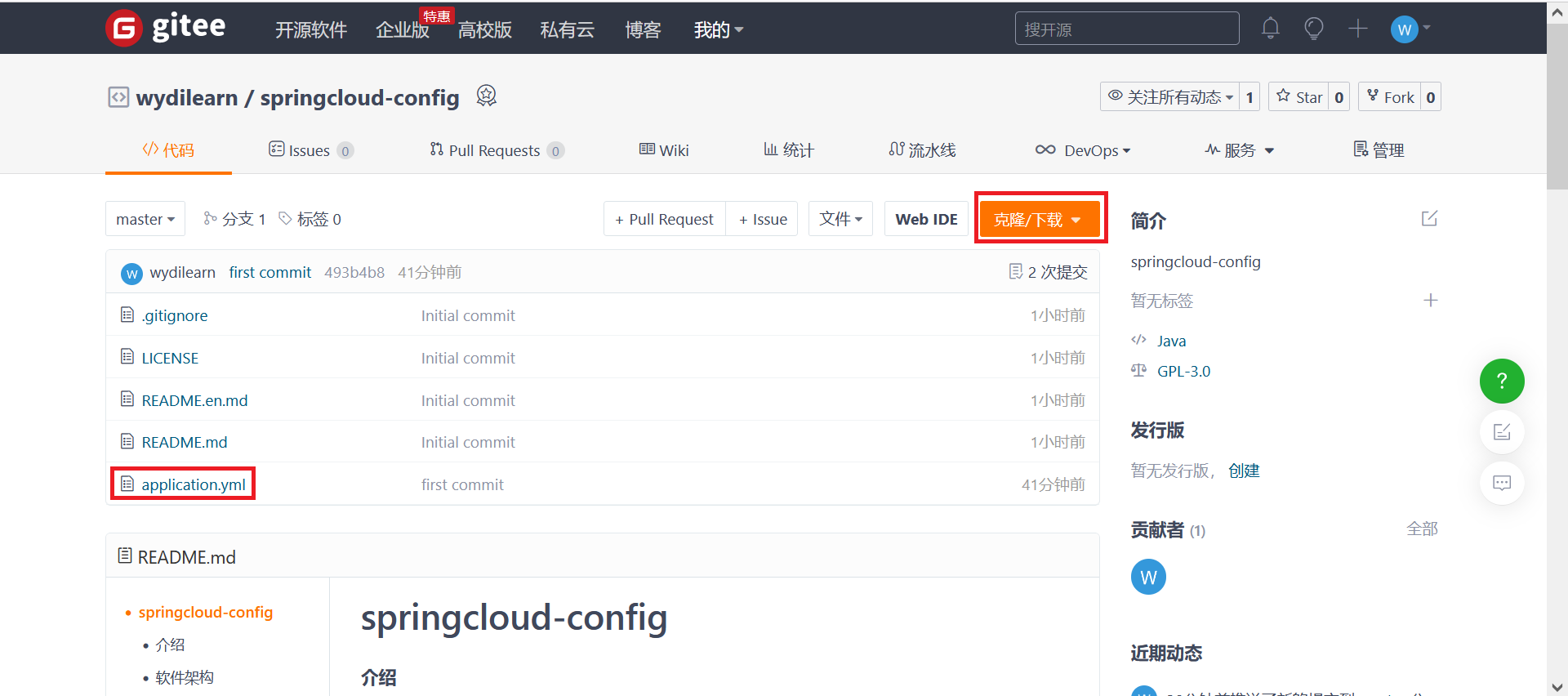Open the user avatar W menu
The width and height of the screenshot is (1568, 696).
coord(1410,29)
